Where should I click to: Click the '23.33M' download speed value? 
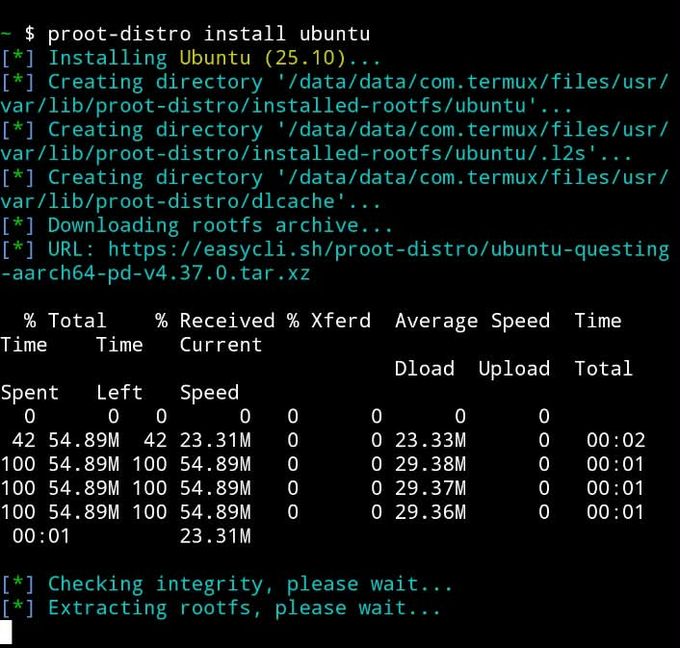point(430,441)
